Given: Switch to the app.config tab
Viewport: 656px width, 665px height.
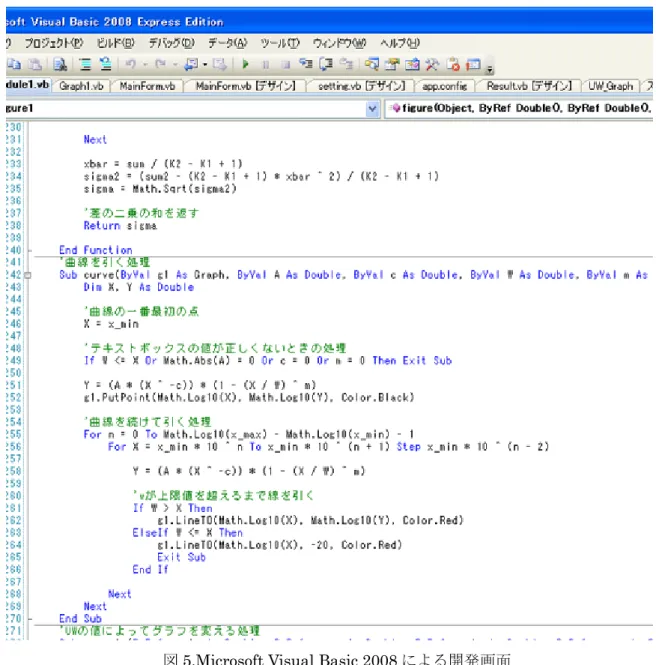Looking at the screenshot, I should tap(444, 86).
